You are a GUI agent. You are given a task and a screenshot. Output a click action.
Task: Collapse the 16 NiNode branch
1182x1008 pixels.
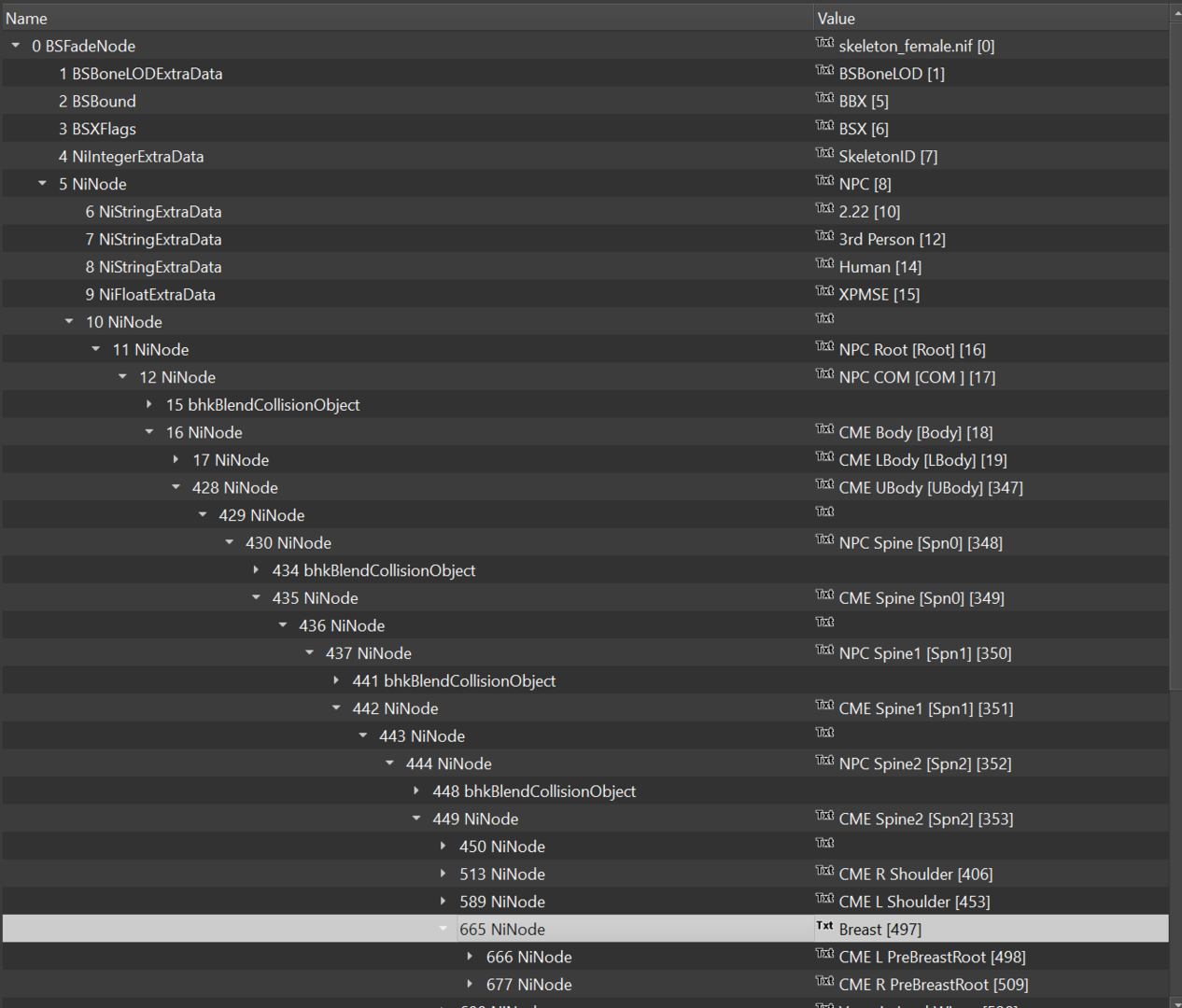(x=149, y=432)
